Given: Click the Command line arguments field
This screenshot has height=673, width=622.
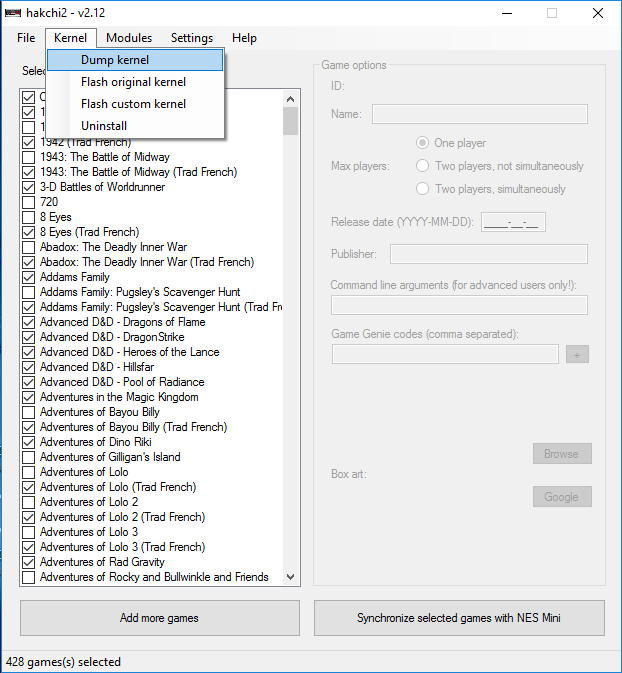Looking at the screenshot, I should [x=459, y=305].
